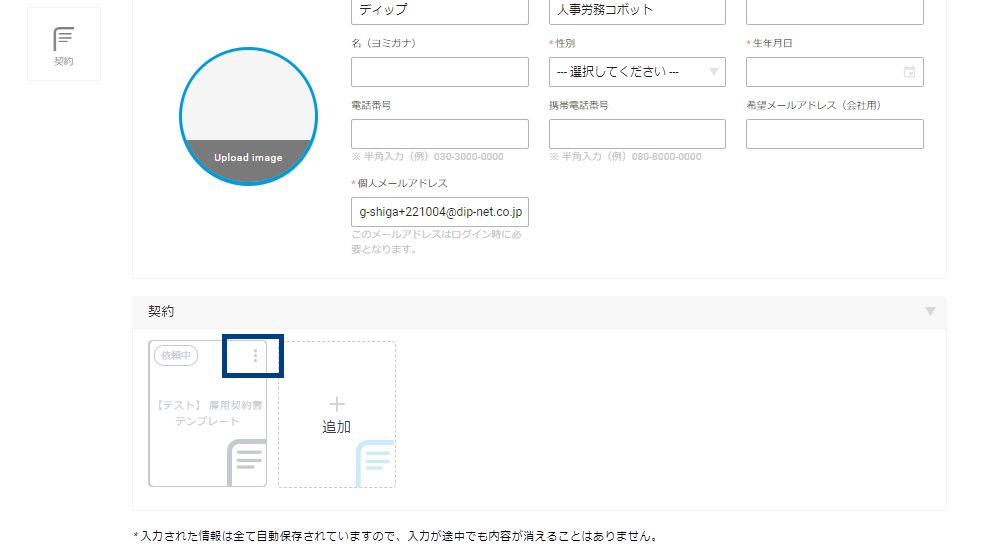This screenshot has height=554, width=1002.
Task: Click the light blue document icon on 追加 card
Action: [x=376, y=463]
